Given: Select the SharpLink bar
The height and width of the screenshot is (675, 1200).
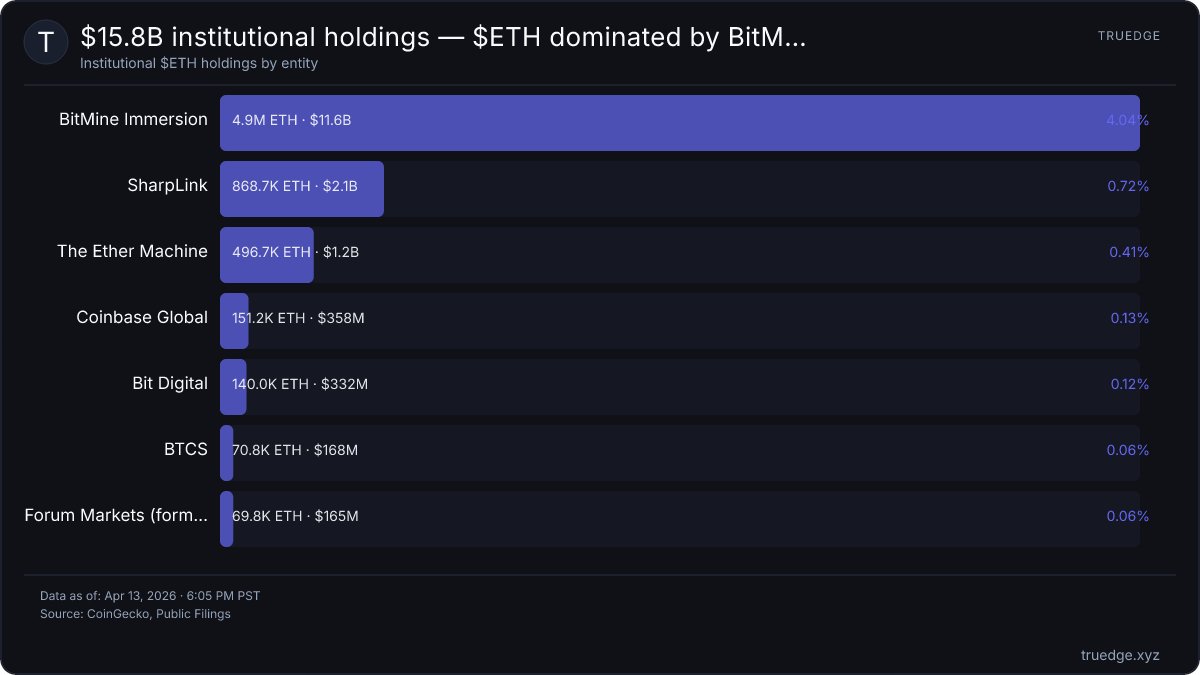Looking at the screenshot, I should 302,189.
